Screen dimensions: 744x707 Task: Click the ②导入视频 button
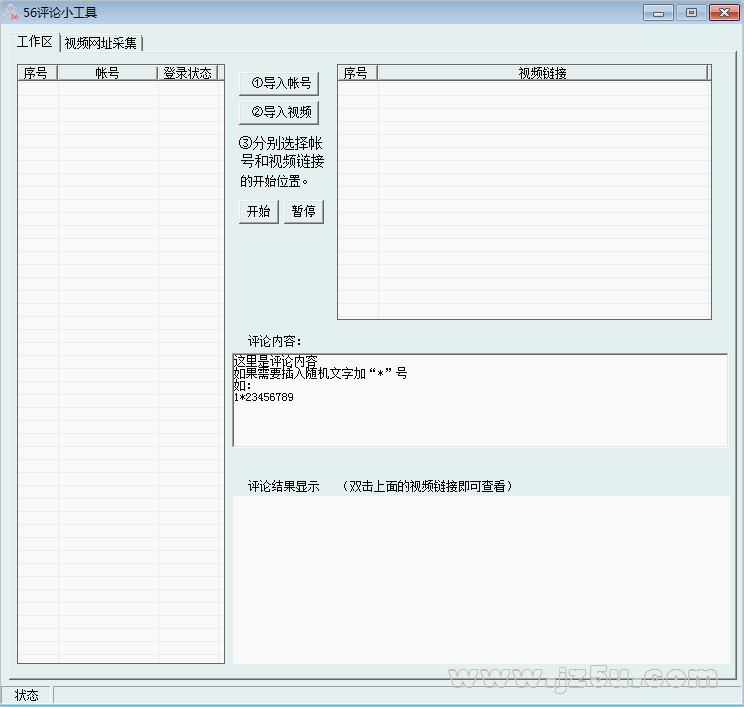coord(279,112)
